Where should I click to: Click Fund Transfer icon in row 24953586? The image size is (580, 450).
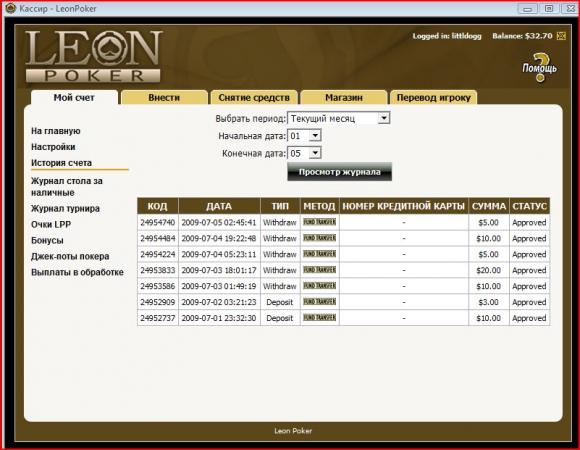tap(319, 285)
